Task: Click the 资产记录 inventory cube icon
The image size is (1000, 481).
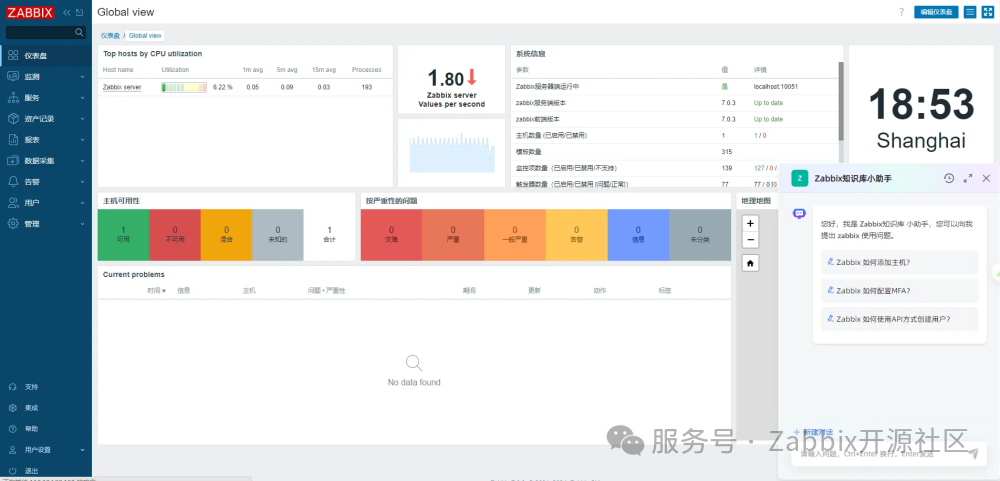Action: (13, 119)
